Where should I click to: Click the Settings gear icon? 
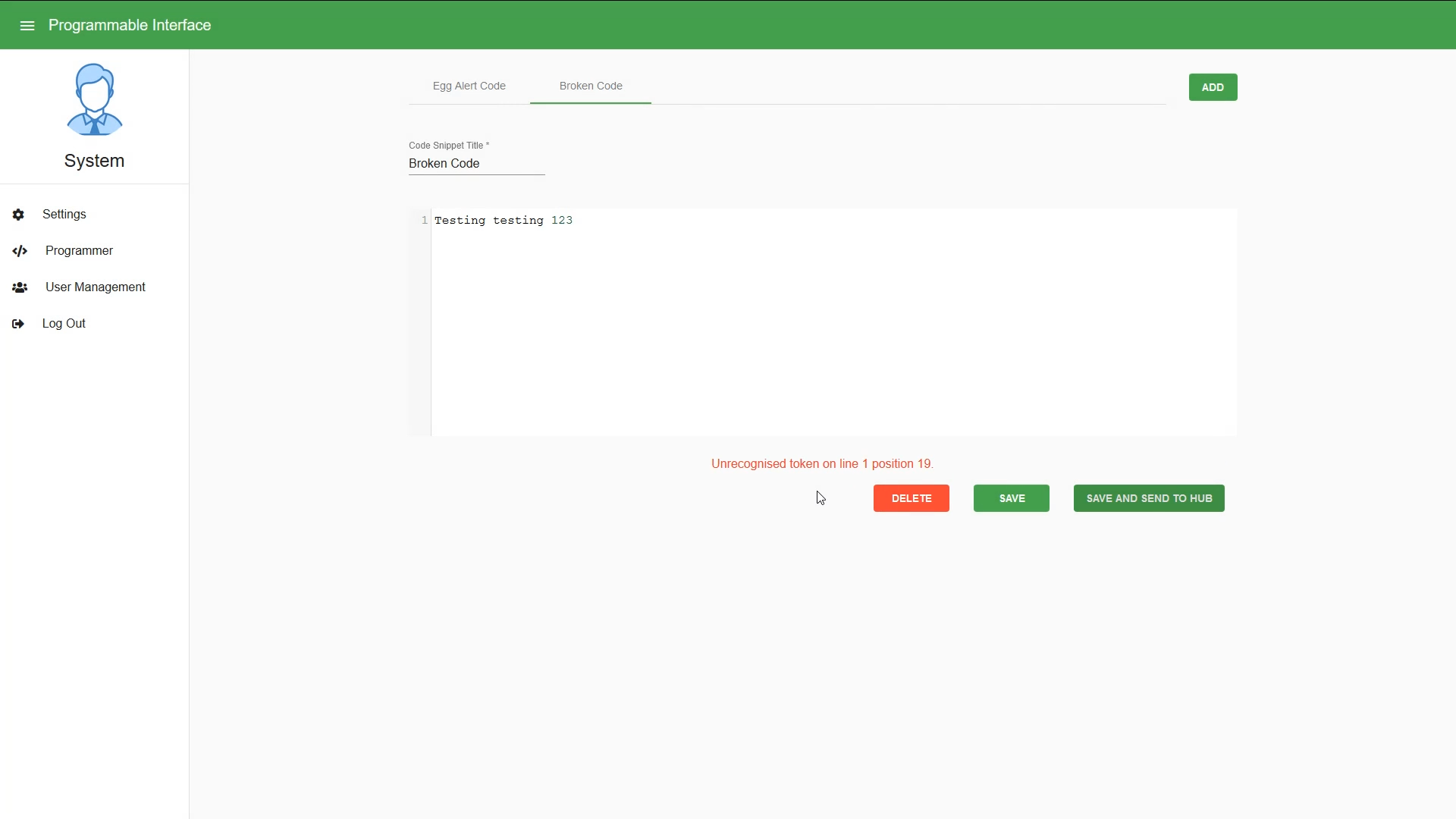(18, 213)
